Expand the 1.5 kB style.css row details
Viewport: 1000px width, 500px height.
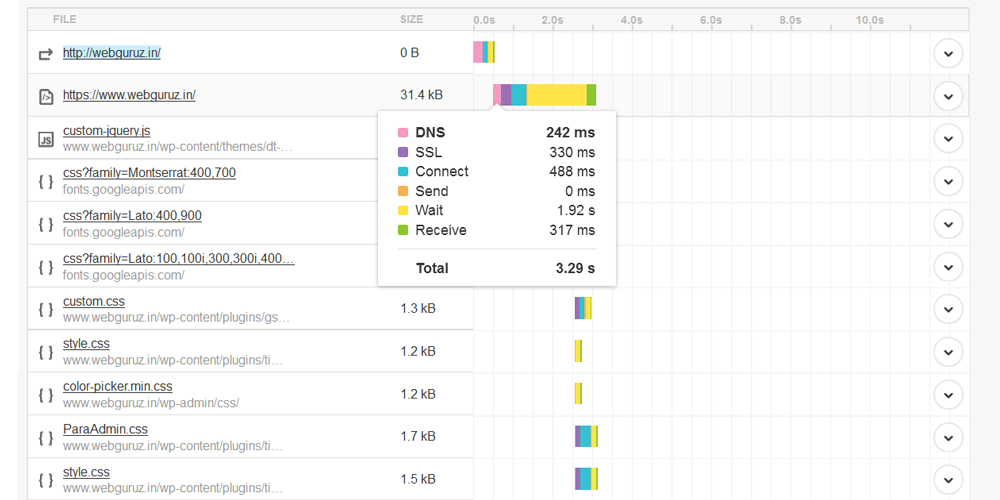947,480
